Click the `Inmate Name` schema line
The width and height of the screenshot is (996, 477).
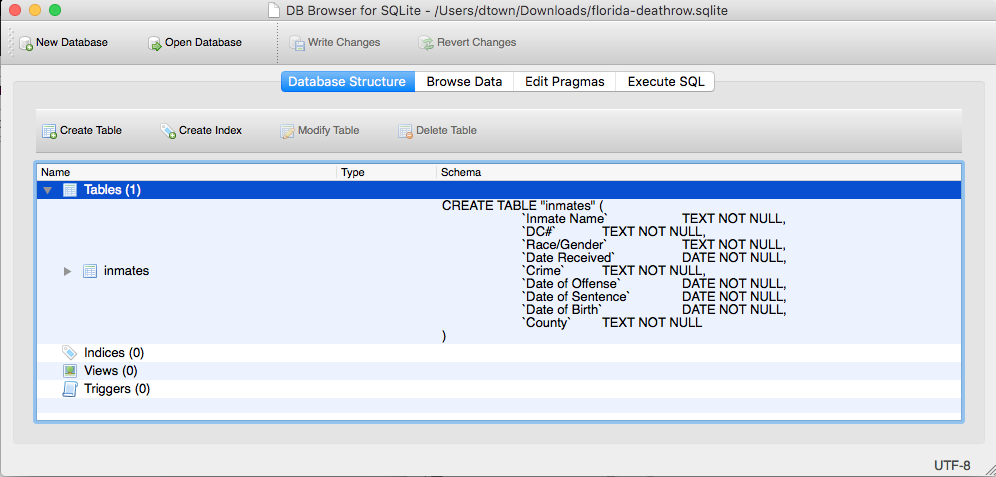pos(654,219)
